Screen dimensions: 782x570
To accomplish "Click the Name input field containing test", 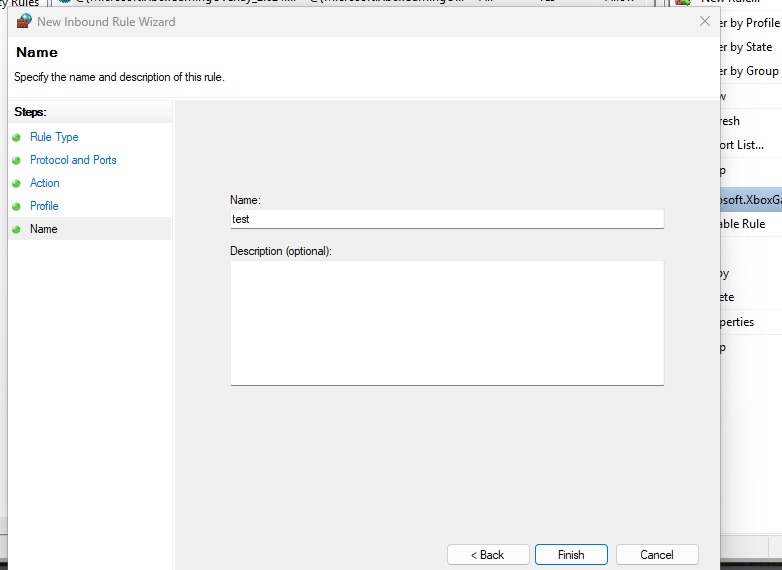I will (x=447, y=219).
